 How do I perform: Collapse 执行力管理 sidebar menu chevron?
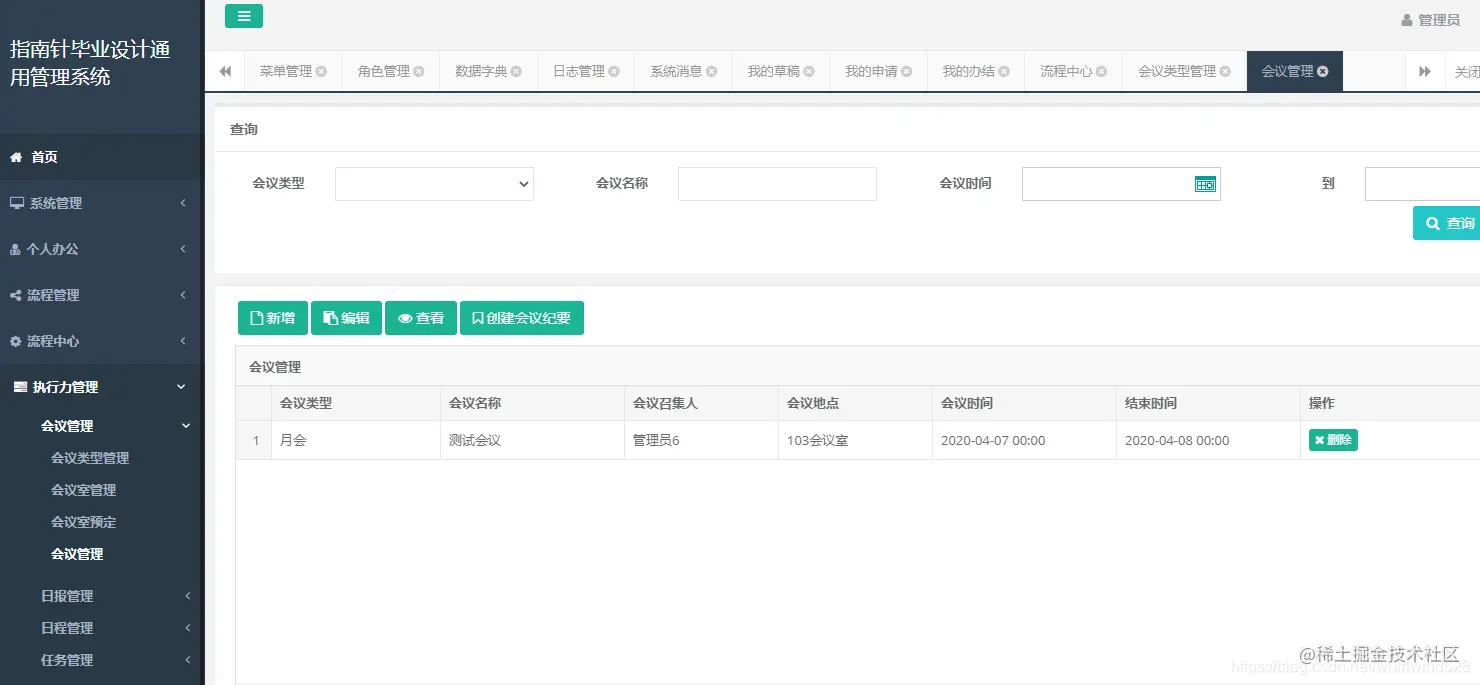[181, 387]
